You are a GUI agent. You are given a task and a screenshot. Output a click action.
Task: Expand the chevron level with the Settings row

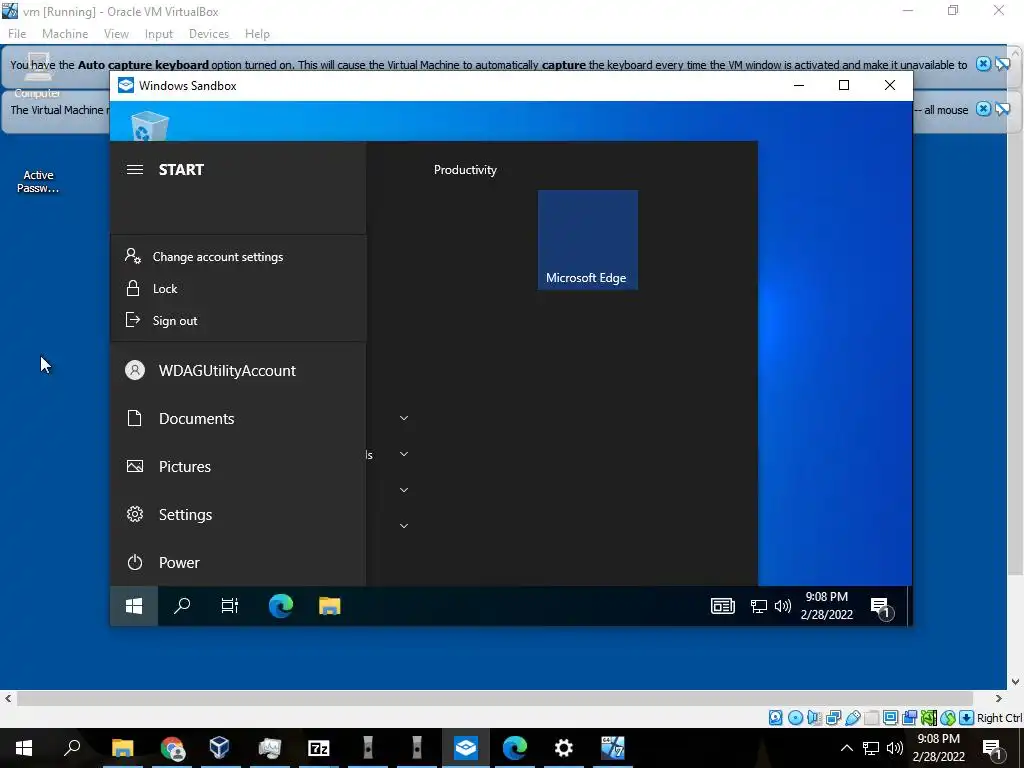click(x=404, y=526)
